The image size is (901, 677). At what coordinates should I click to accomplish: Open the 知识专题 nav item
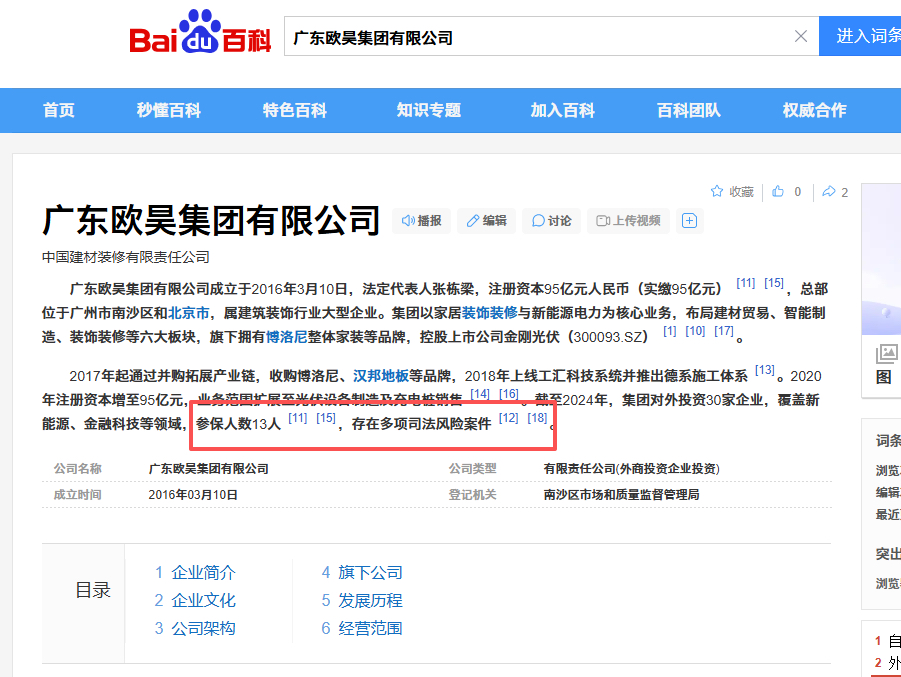click(429, 110)
